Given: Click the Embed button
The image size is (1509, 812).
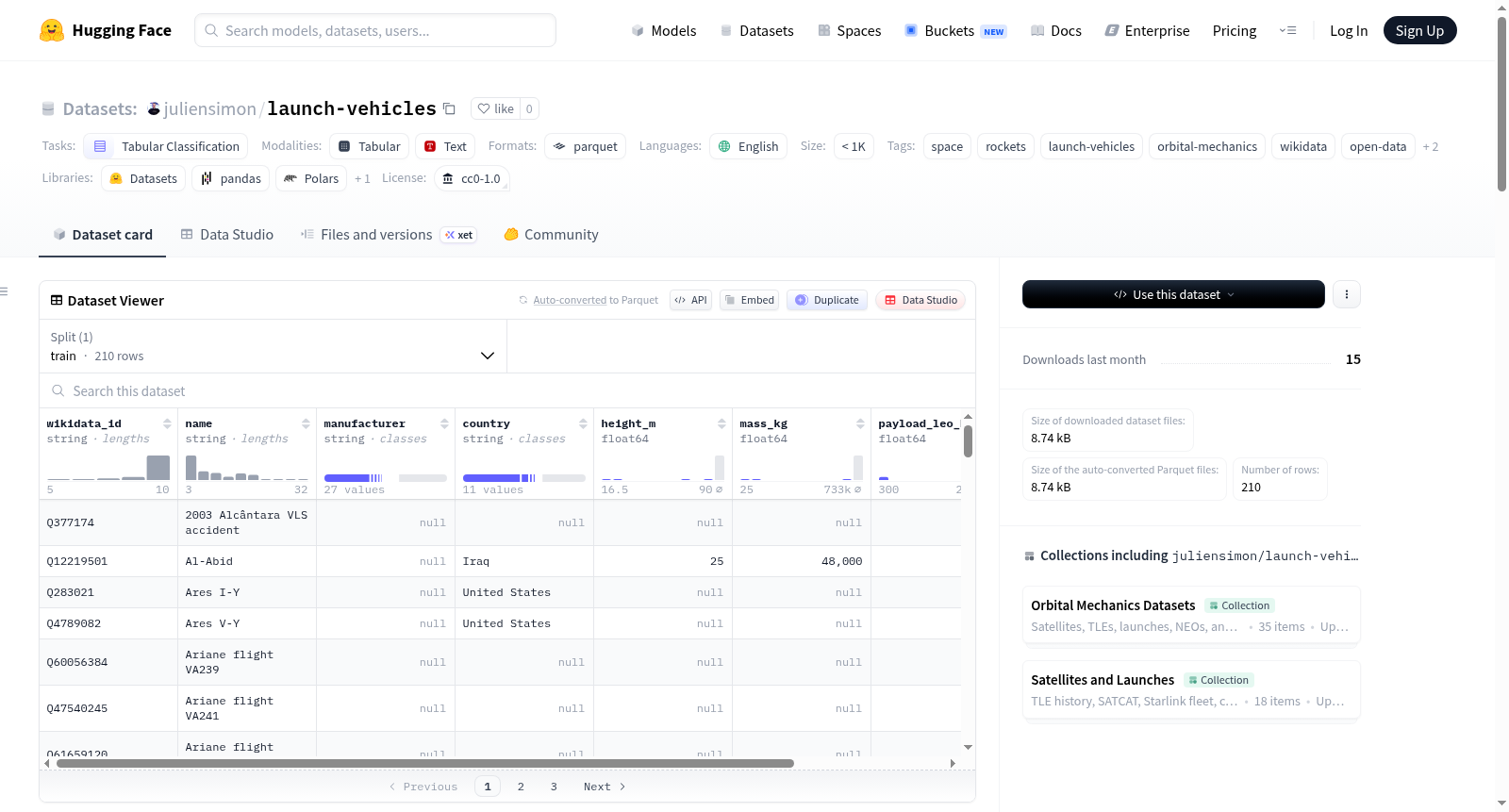Looking at the screenshot, I should tap(749, 300).
